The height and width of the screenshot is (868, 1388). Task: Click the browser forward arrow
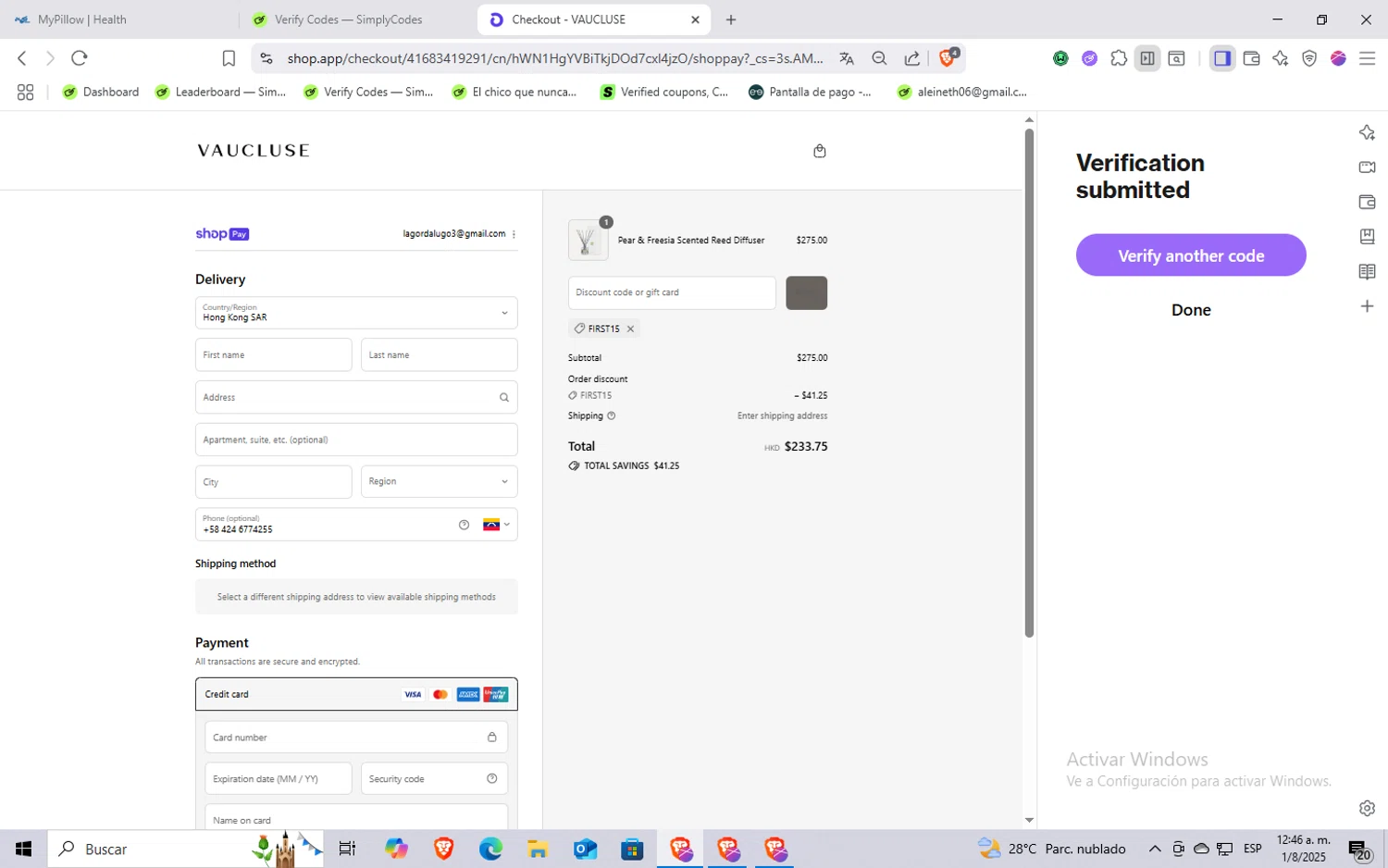tap(50, 58)
